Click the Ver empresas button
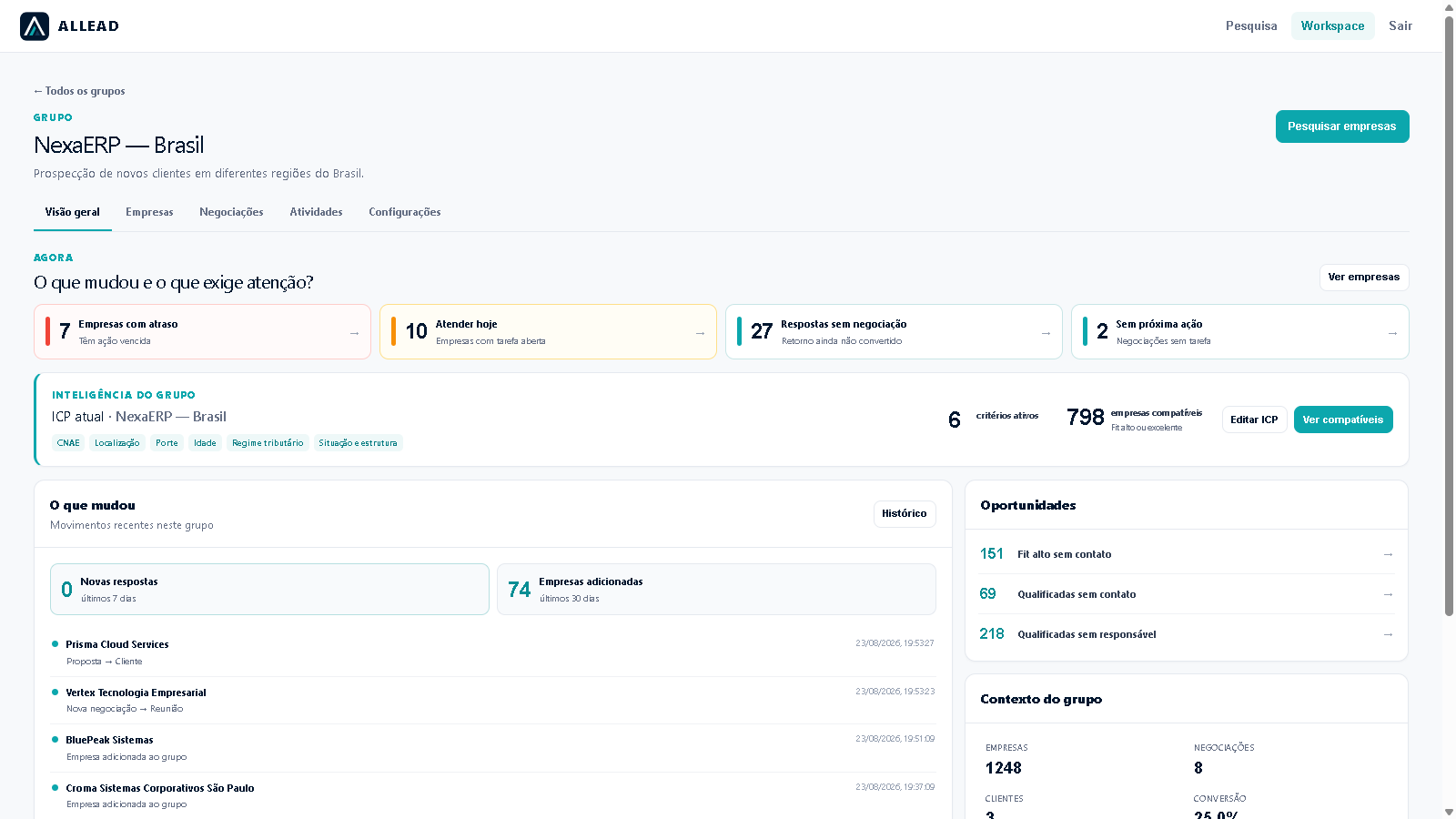 pyautogui.click(x=1364, y=278)
